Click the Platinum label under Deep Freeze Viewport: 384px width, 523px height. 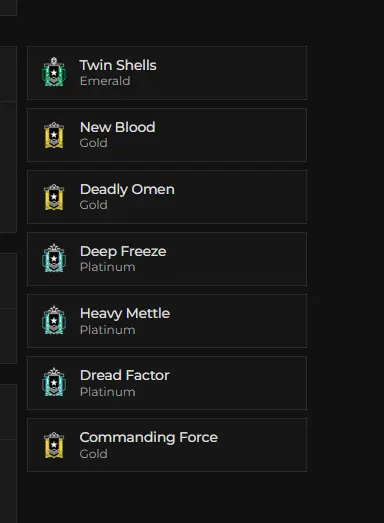tap(107, 267)
